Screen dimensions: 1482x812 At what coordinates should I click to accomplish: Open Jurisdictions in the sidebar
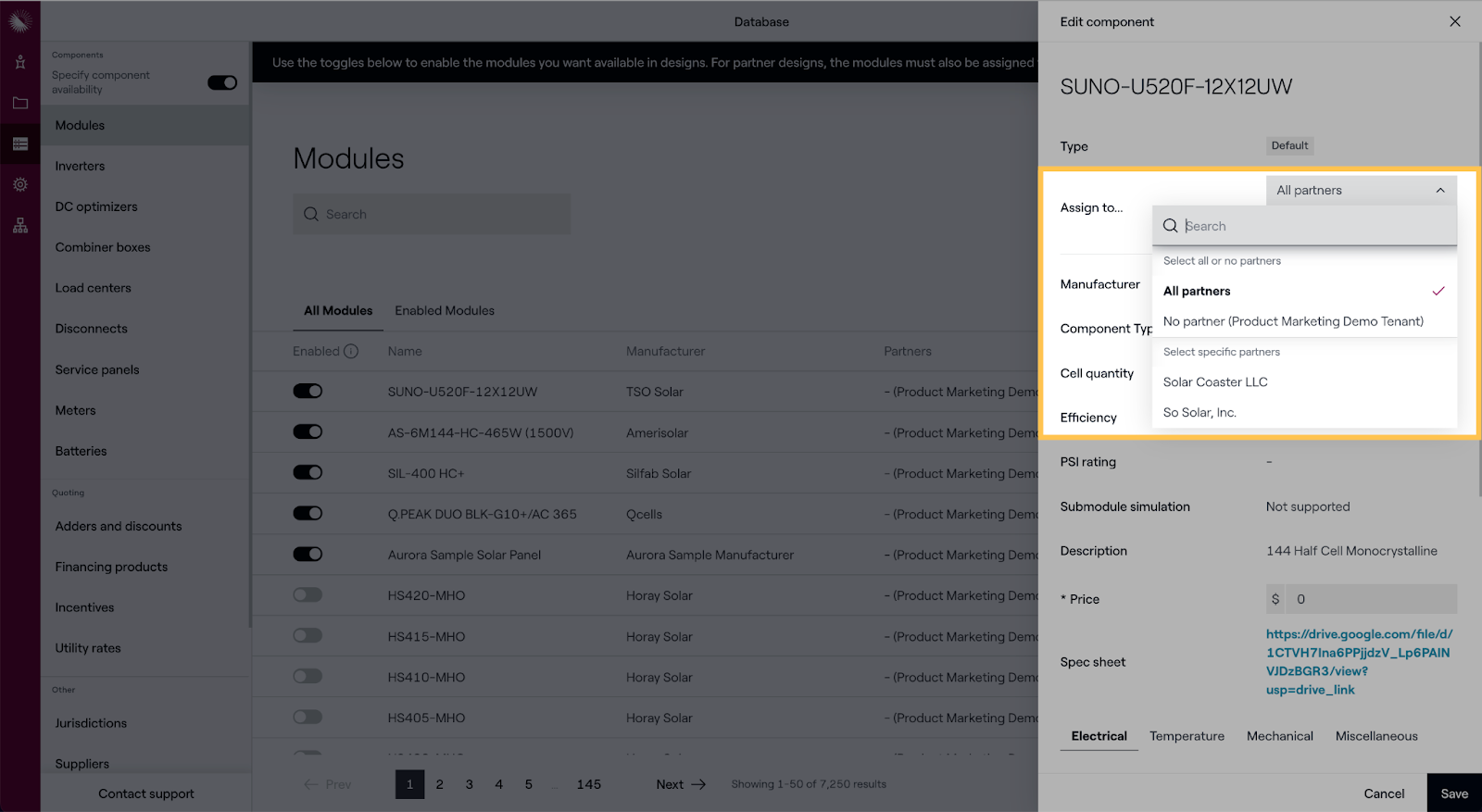(x=145, y=723)
